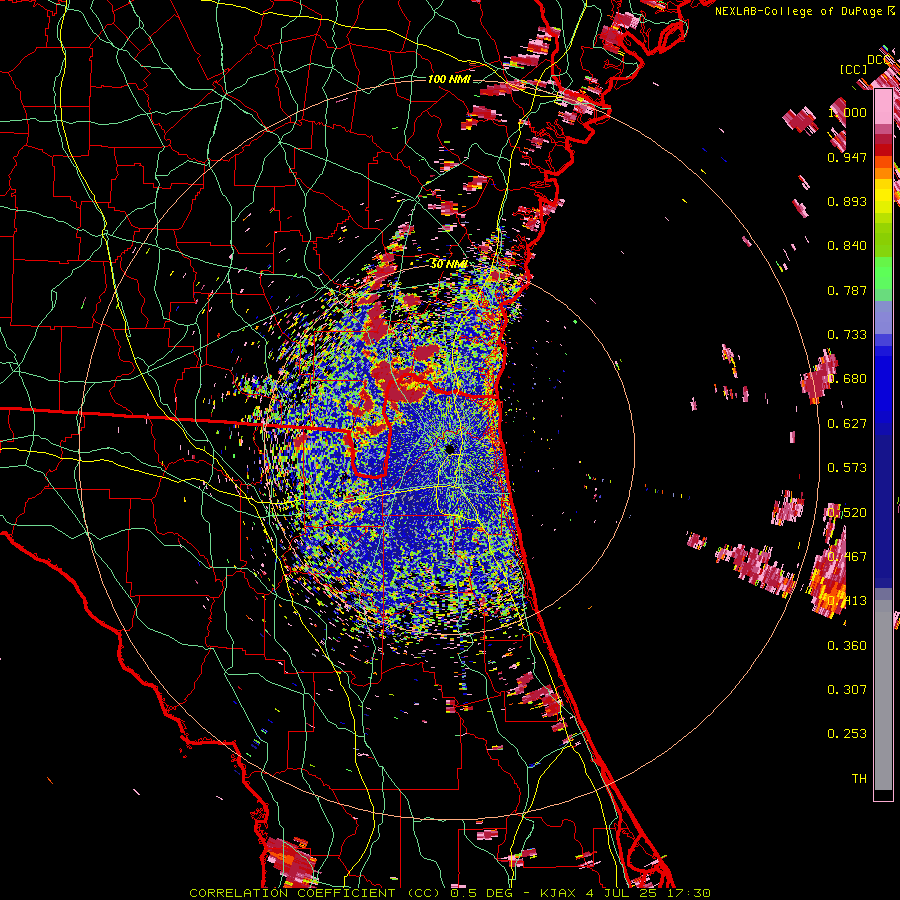Click the [CC] color scale header label
The image size is (900, 900).
[853, 69]
